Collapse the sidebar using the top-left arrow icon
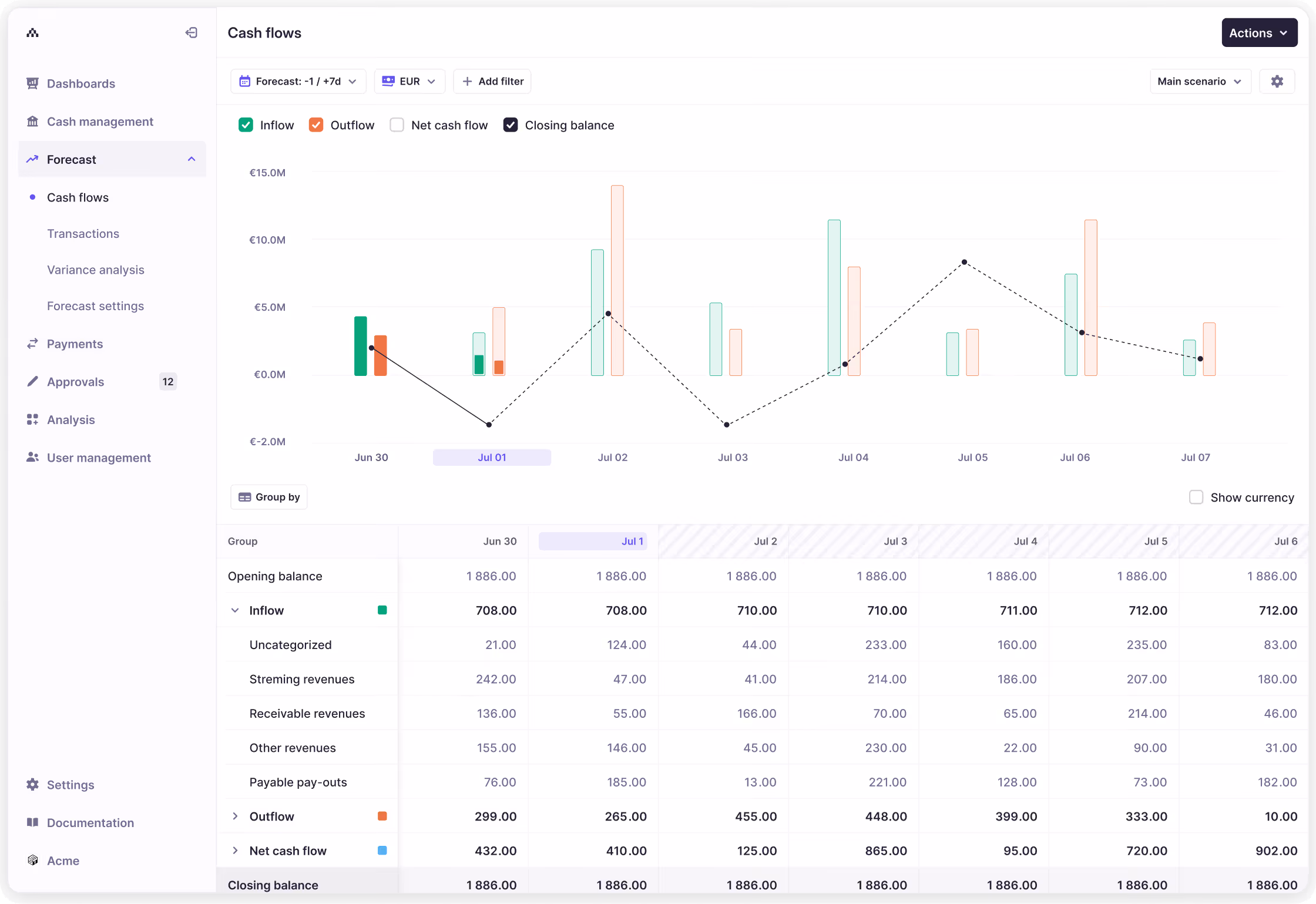The height and width of the screenshot is (904, 1316). (x=191, y=32)
